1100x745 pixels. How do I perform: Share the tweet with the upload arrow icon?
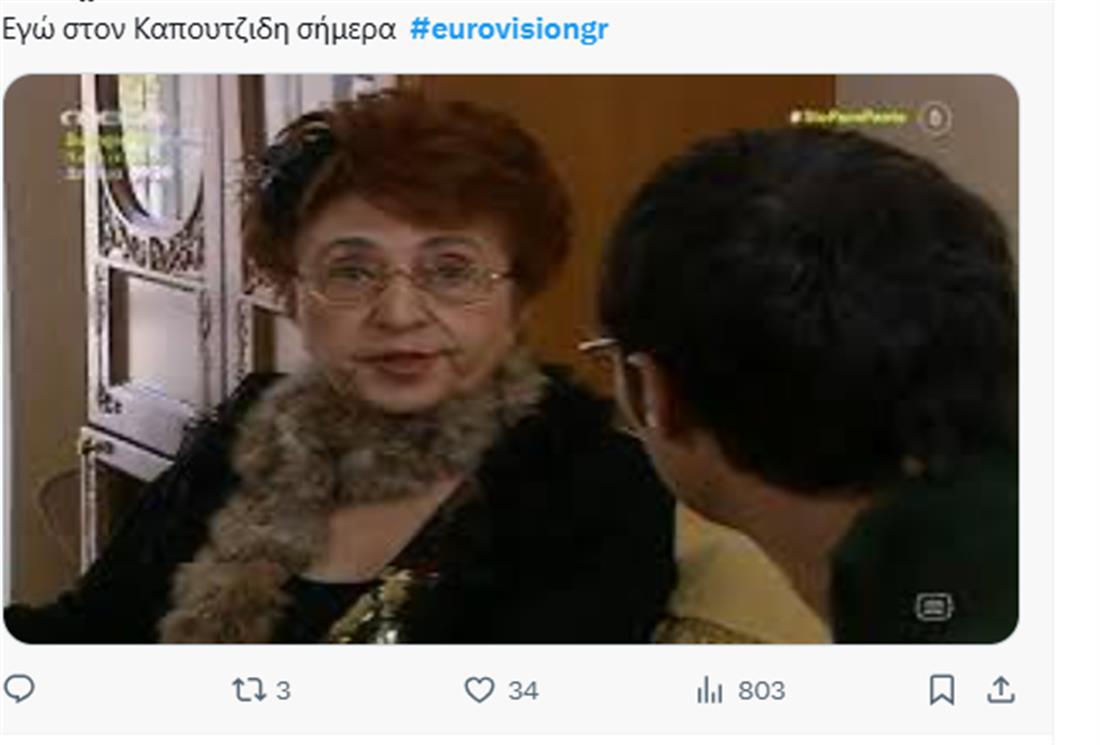pos(1001,690)
